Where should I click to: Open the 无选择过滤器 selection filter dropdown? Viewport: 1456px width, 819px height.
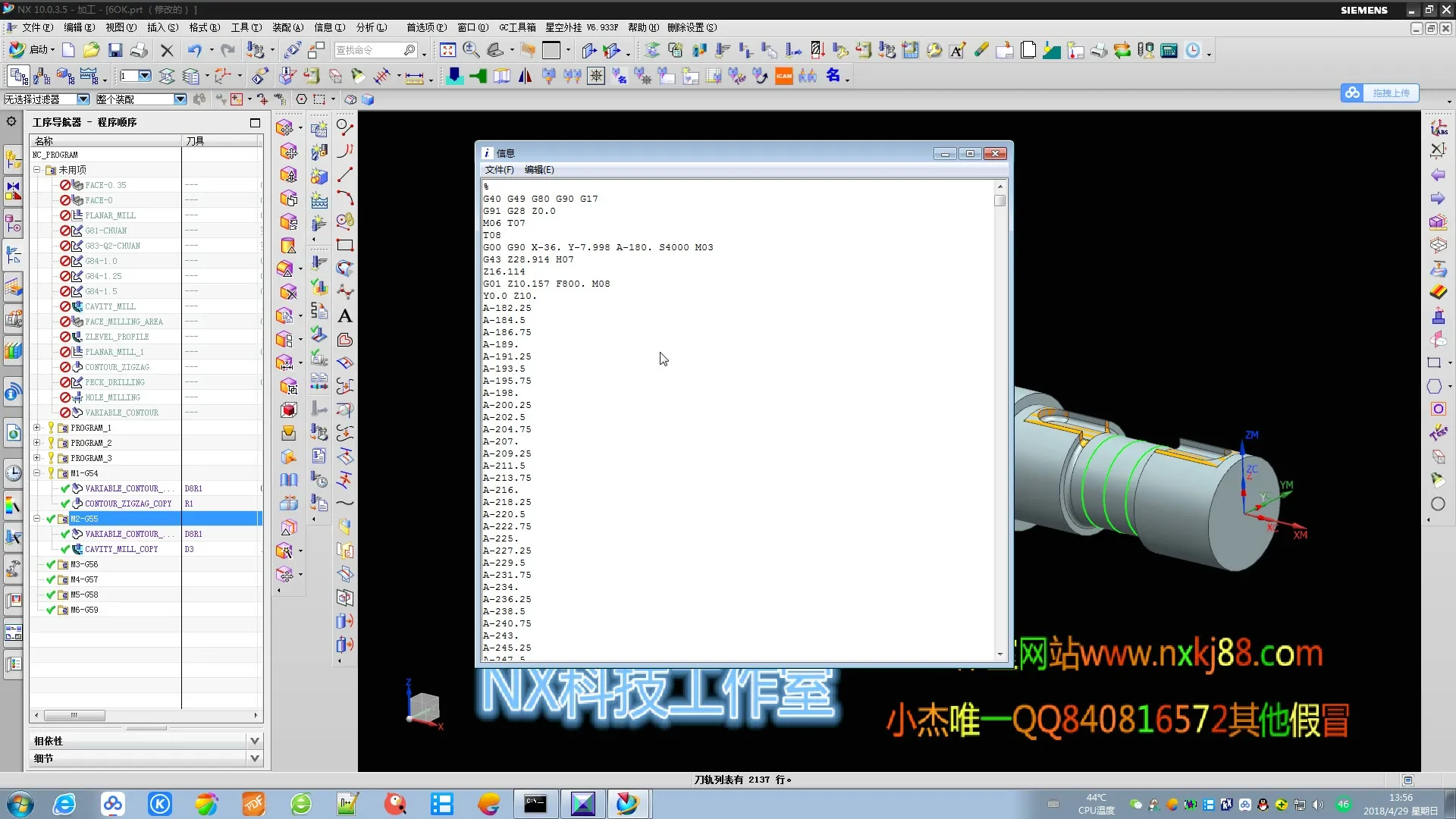coord(83,99)
